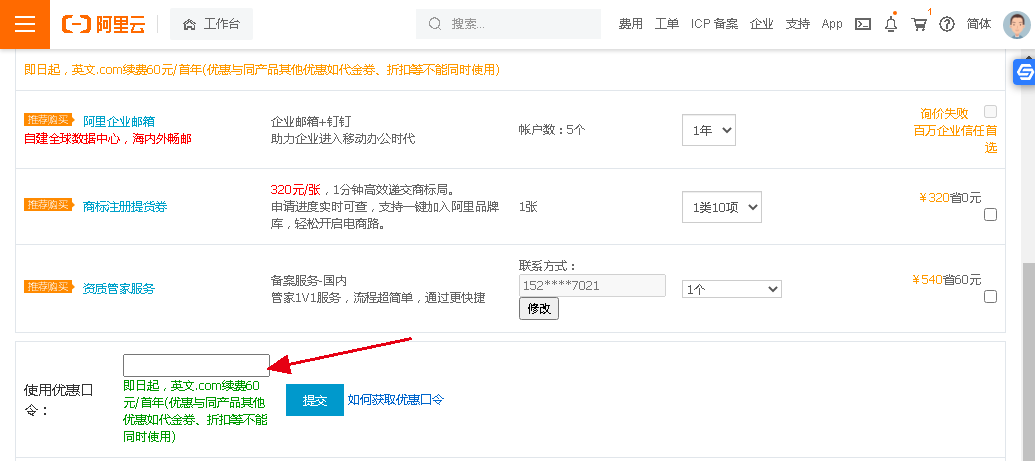The width and height of the screenshot is (1035, 461).
Task: Open the 费用 menu
Action: [x=630, y=24]
